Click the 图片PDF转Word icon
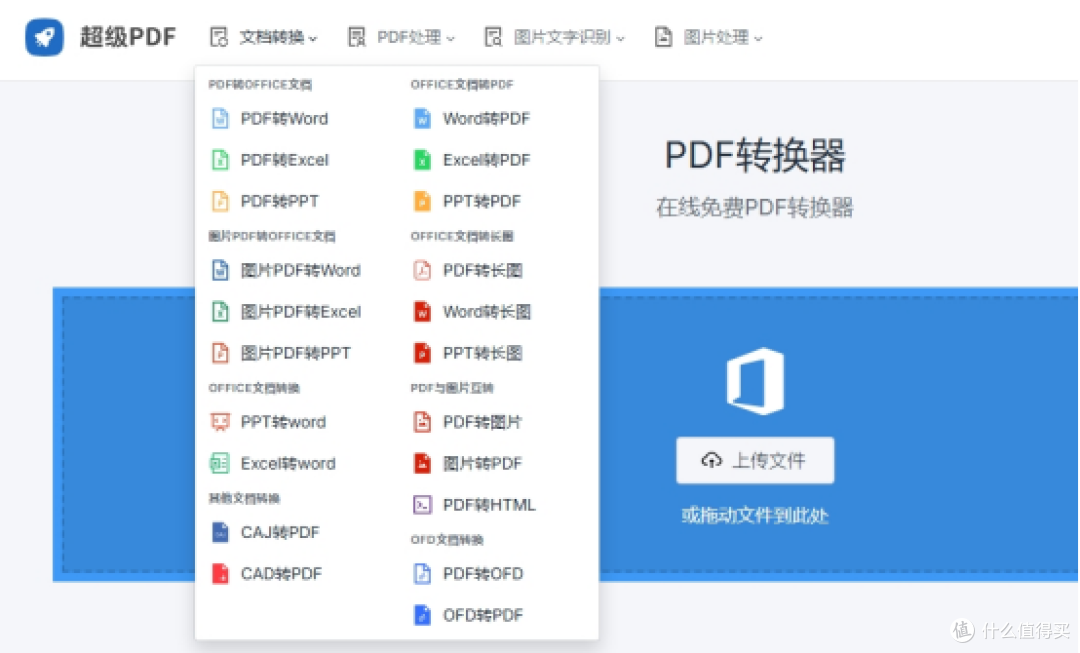 tap(220, 270)
